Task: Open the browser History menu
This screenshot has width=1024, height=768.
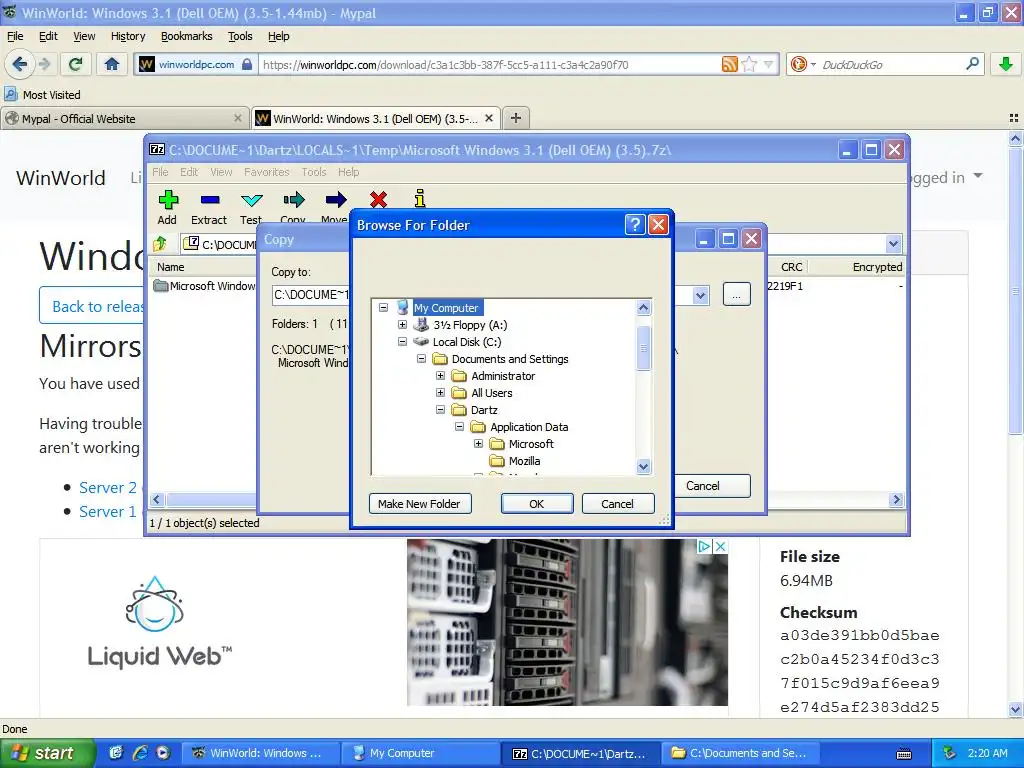Action: [128, 36]
